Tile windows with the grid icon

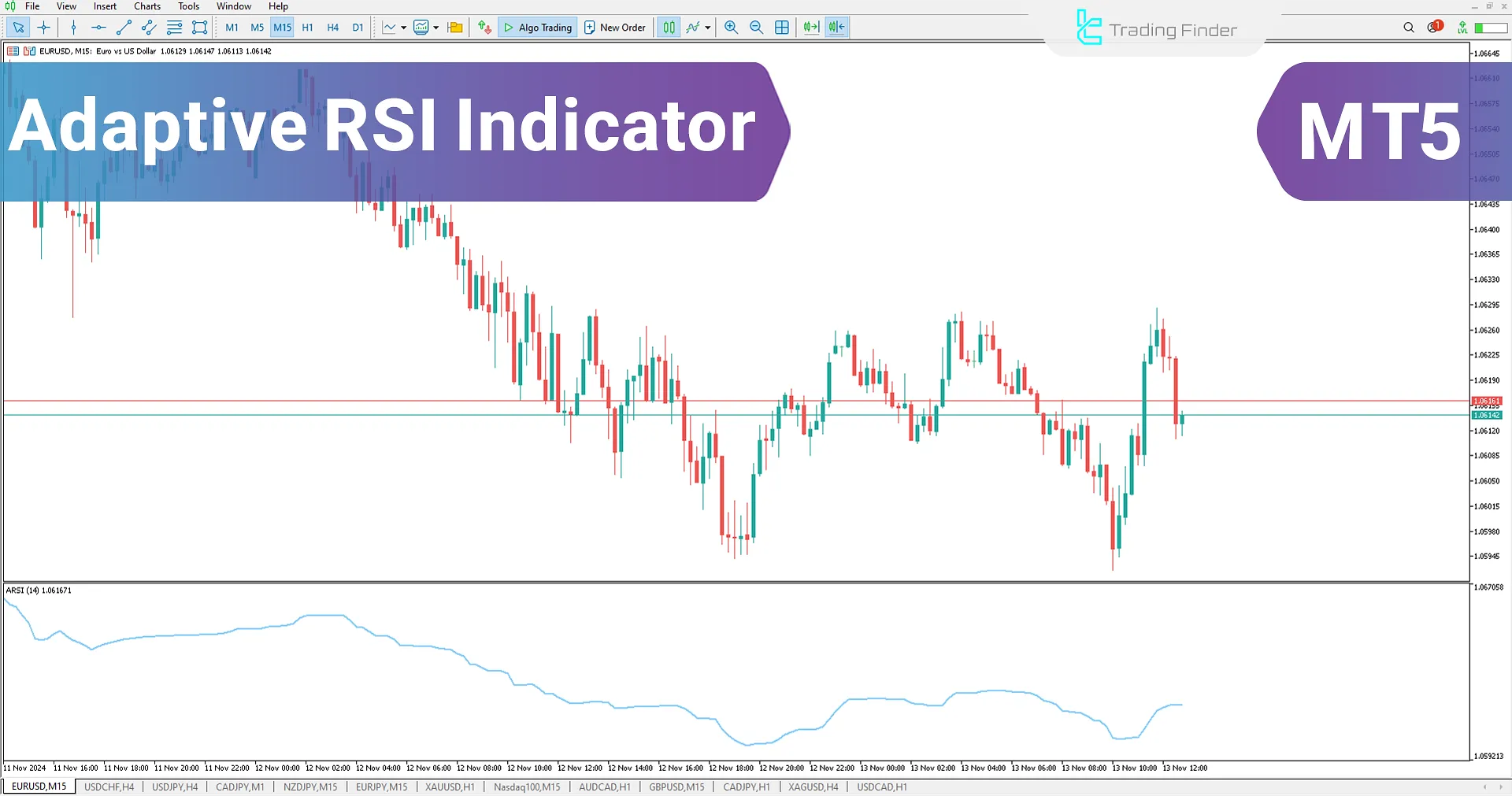pyautogui.click(x=781, y=28)
